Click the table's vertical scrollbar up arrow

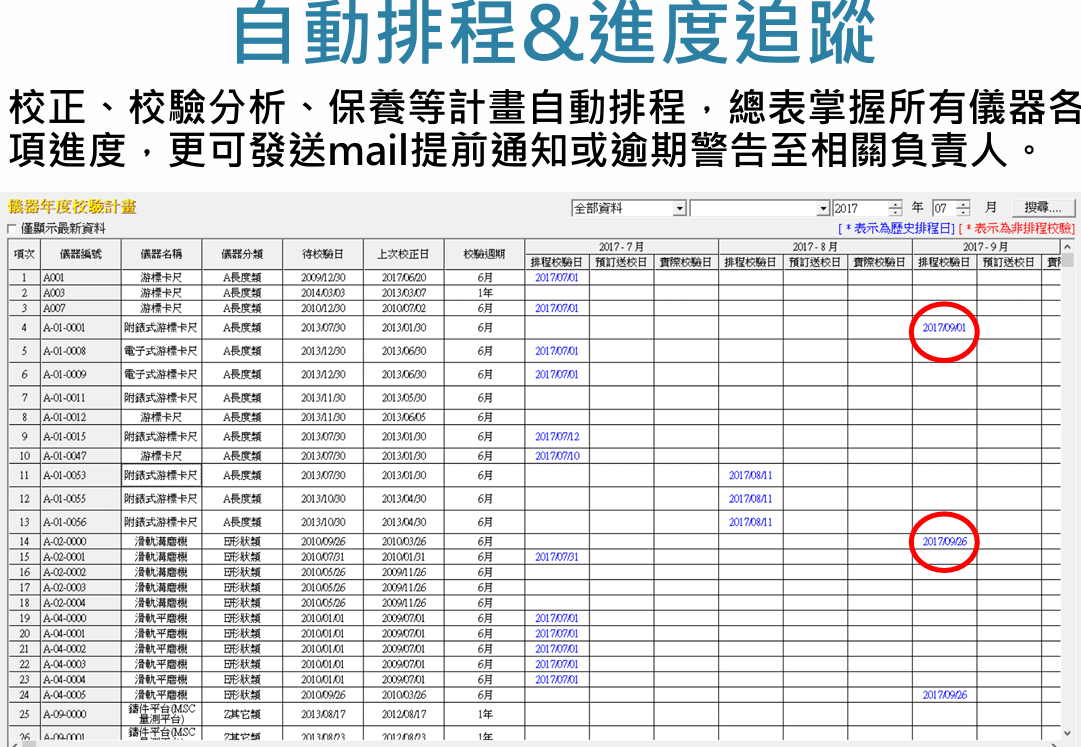coord(1066,246)
